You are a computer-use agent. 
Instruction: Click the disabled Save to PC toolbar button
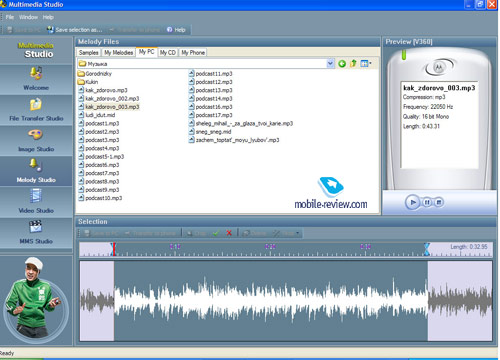(x=24, y=30)
